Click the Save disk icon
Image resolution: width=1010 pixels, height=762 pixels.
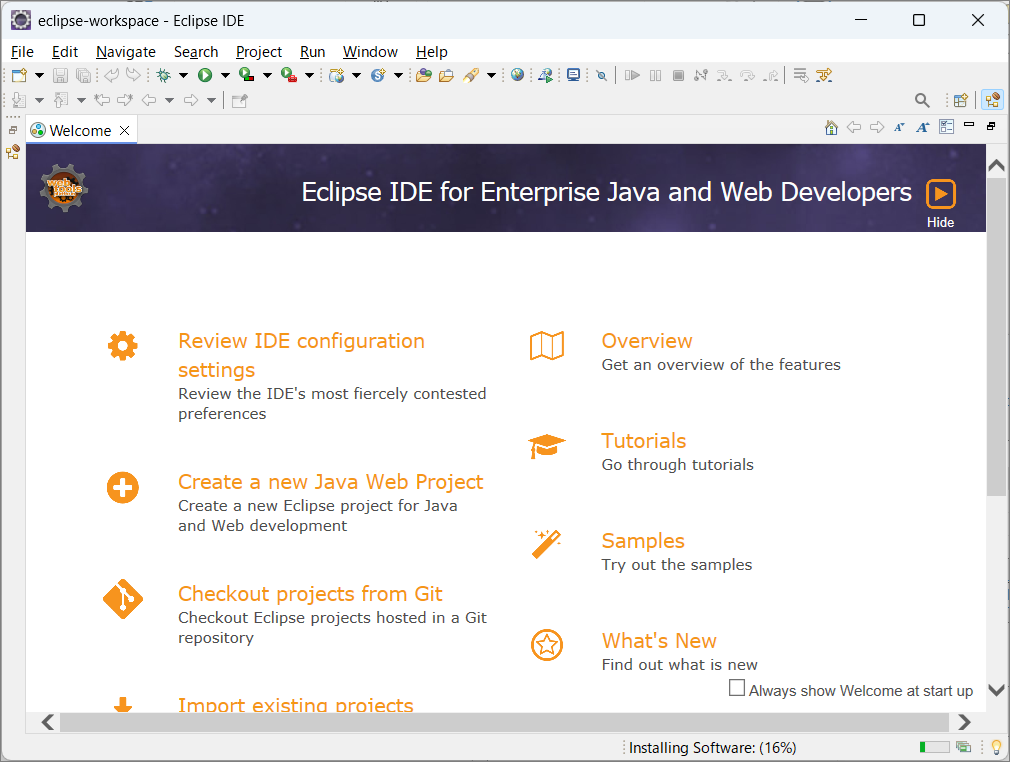(60, 75)
